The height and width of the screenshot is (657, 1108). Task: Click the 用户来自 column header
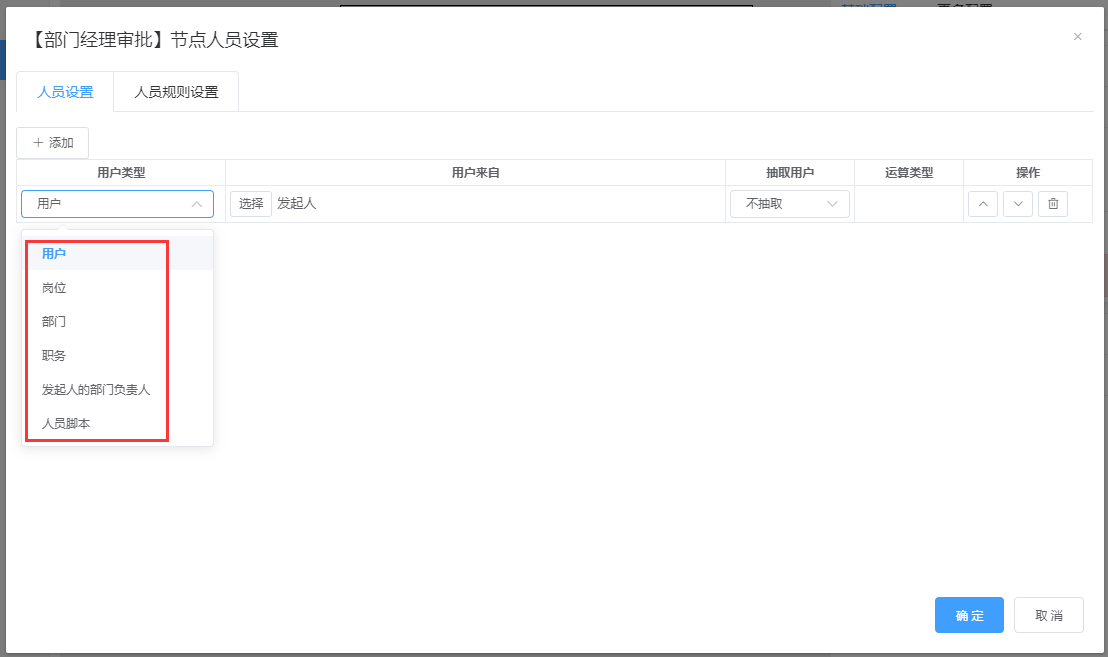tap(475, 173)
